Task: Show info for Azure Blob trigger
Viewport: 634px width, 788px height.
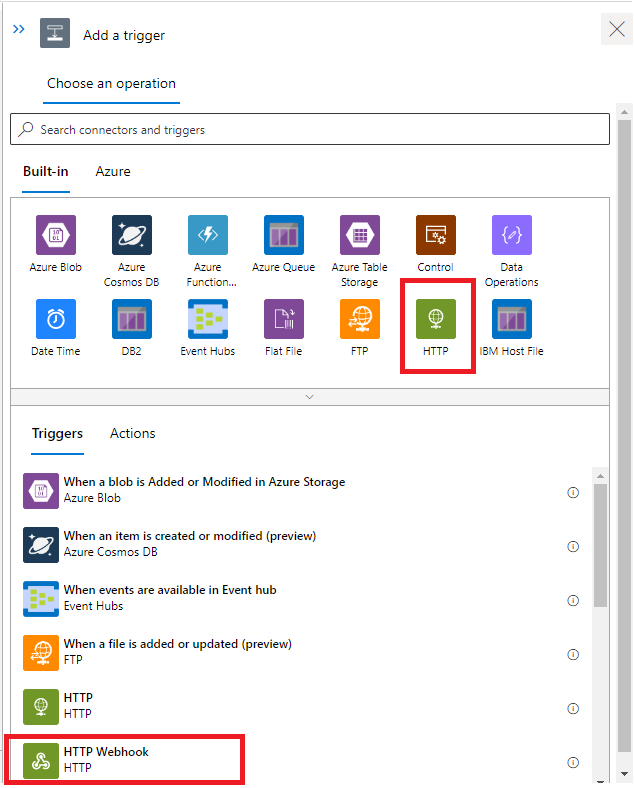Action: (x=573, y=492)
